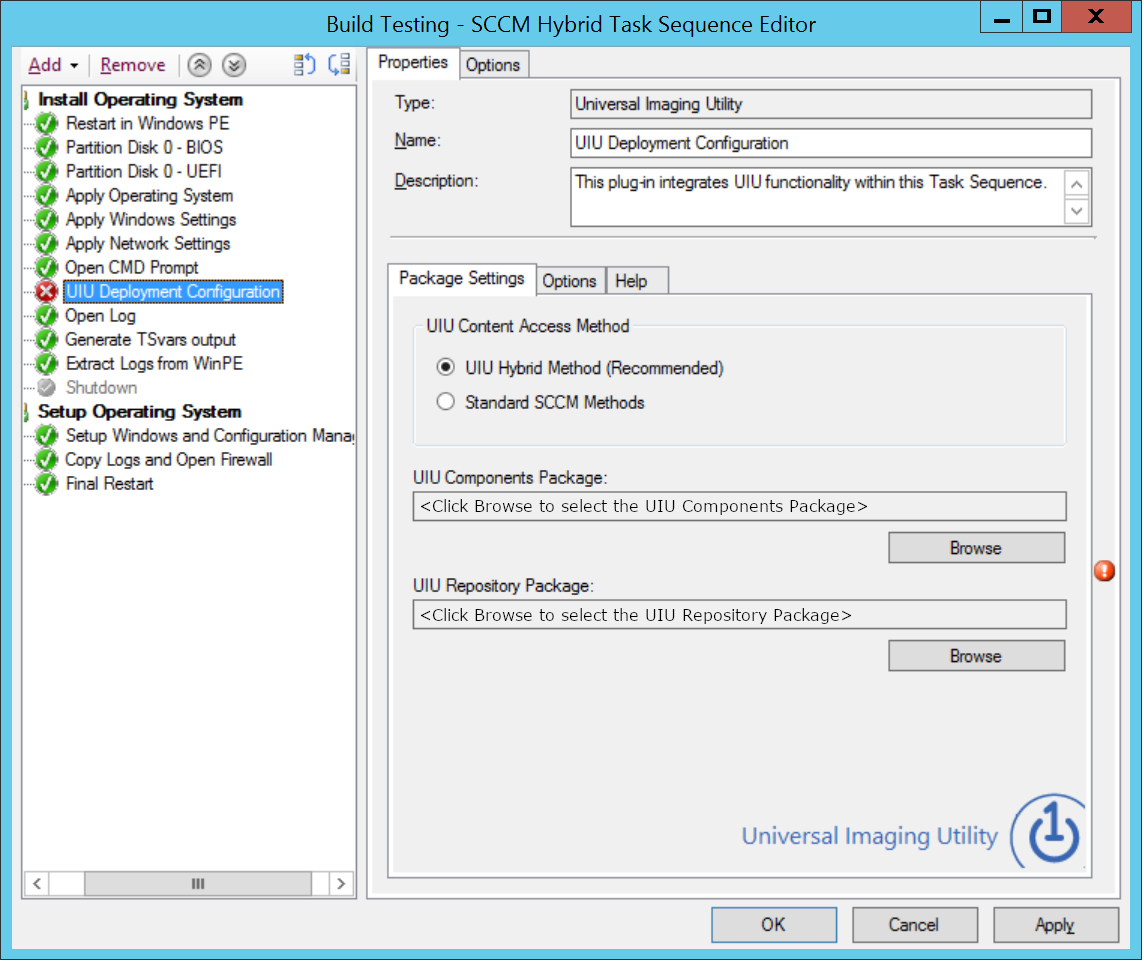Click the task tree scroll right arrow
Screen dimensions: 1144x961
click(341, 884)
